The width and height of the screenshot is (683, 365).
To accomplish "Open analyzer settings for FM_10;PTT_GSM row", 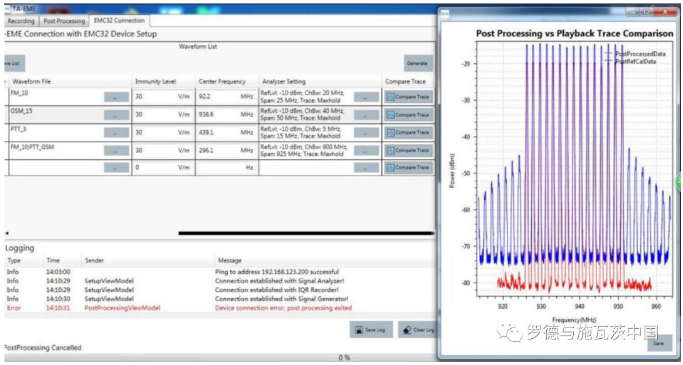I will coord(366,150).
